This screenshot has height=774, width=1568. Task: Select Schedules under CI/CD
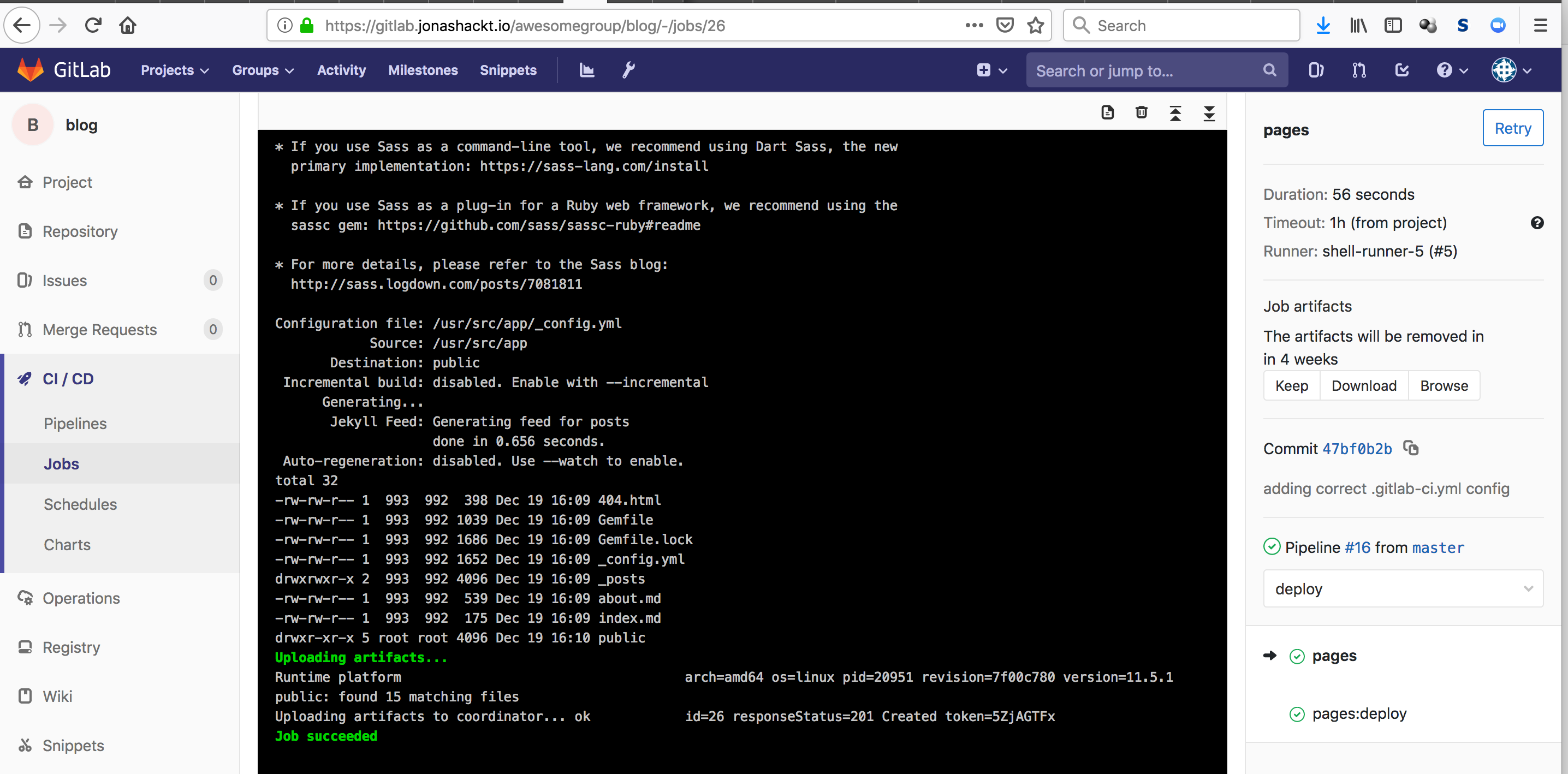pos(80,504)
